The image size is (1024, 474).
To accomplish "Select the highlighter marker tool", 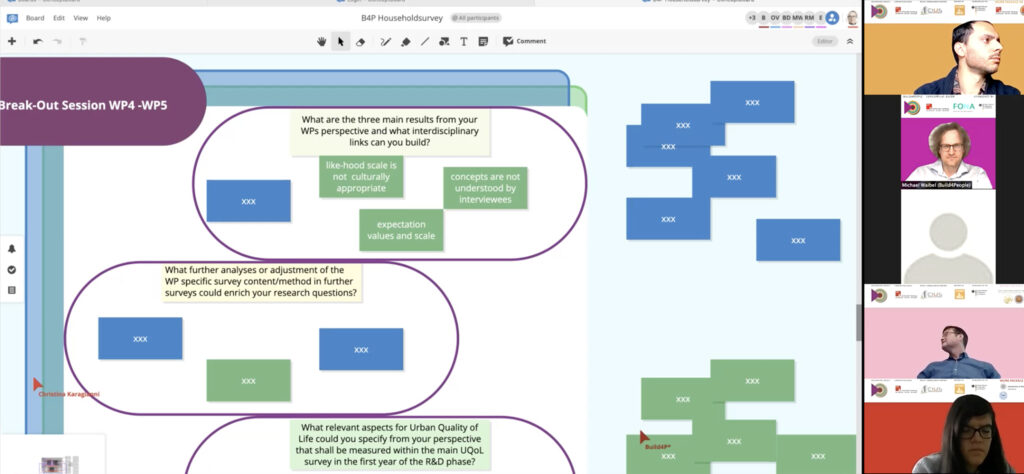I will (406, 41).
